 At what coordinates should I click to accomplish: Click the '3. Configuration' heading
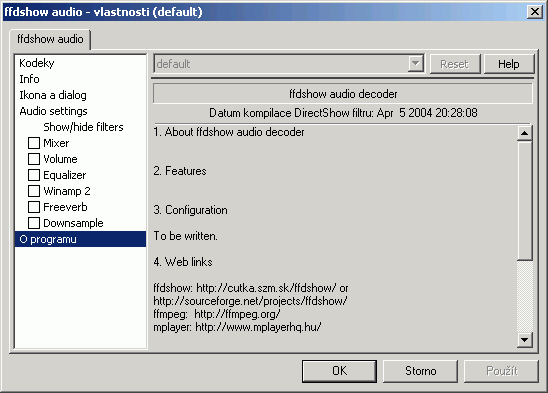pos(190,210)
